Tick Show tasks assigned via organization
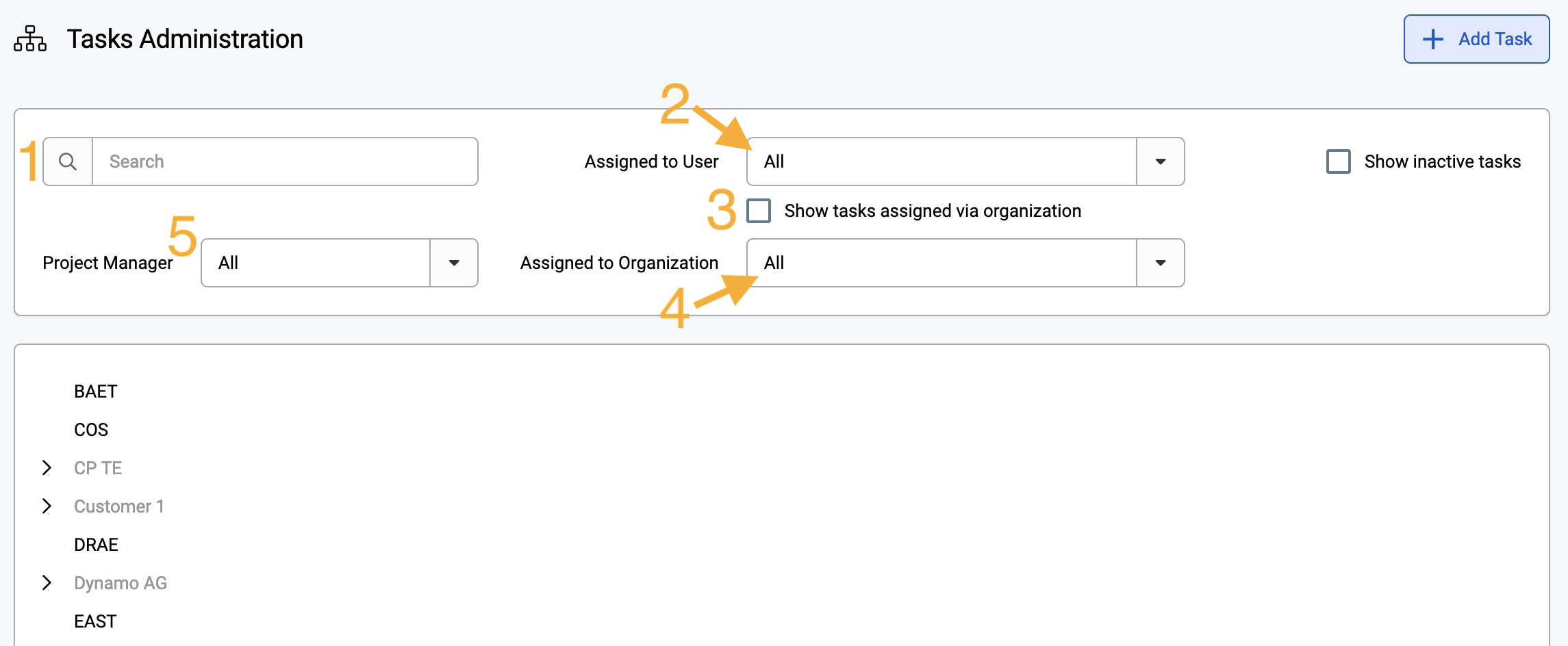This screenshot has width=1568, height=646. pos(759,211)
